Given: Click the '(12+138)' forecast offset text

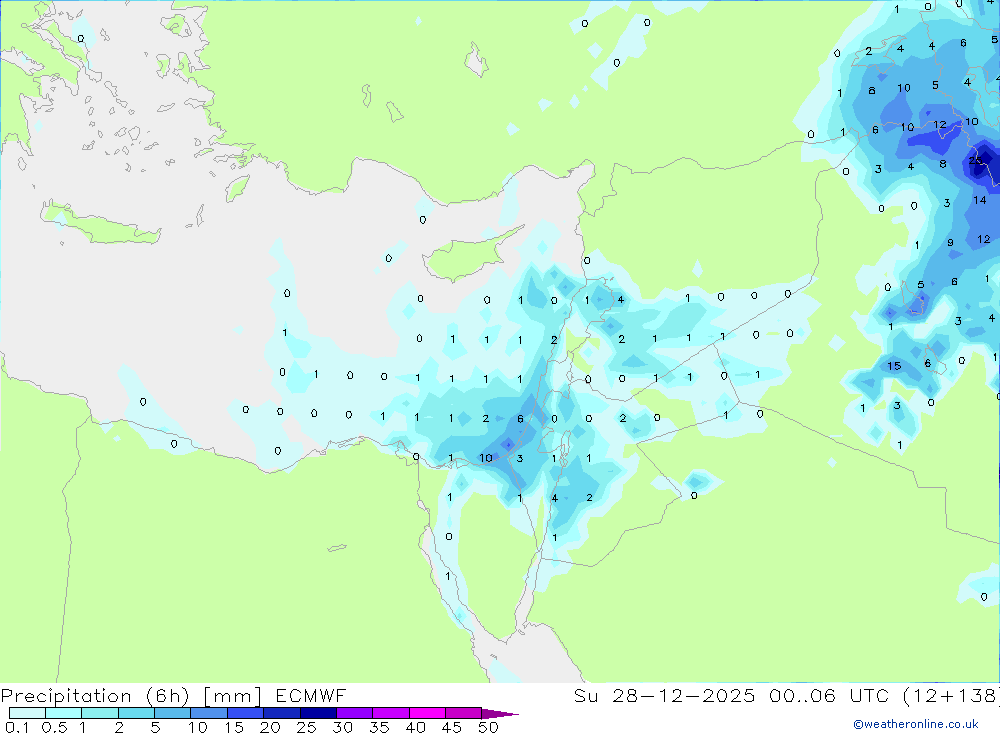Looking at the screenshot, I should point(951,696).
